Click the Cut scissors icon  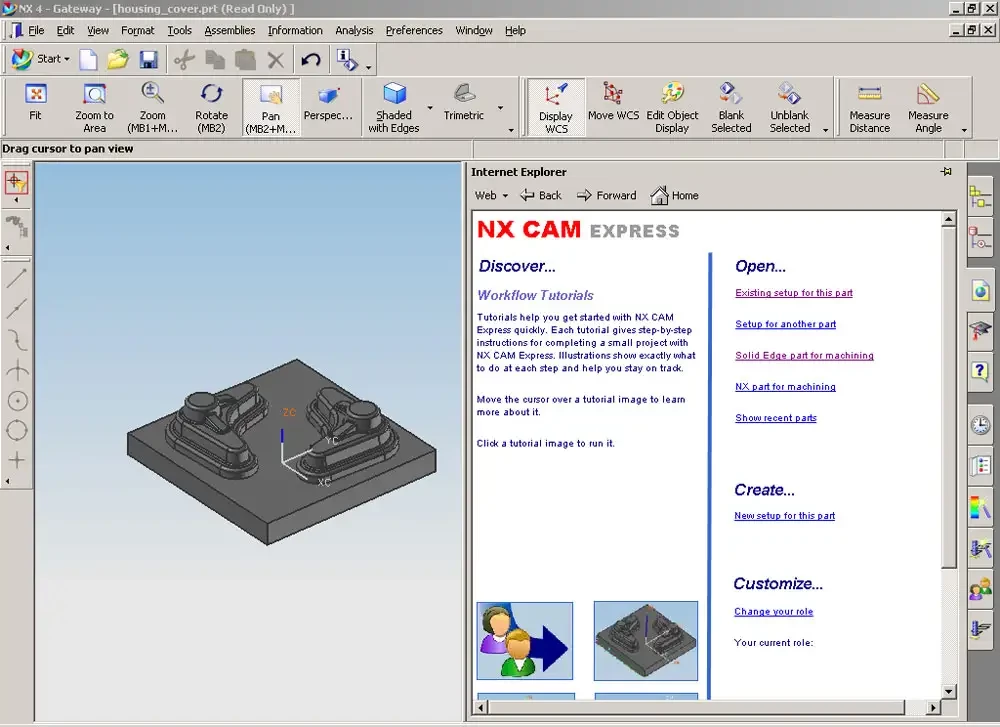pos(184,60)
